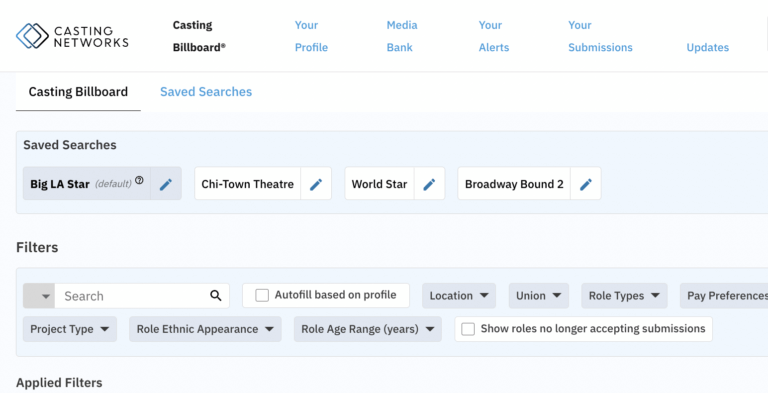Image resolution: width=768 pixels, height=393 pixels.
Task: Click the Casting Networks logo
Action: point(72,36)
